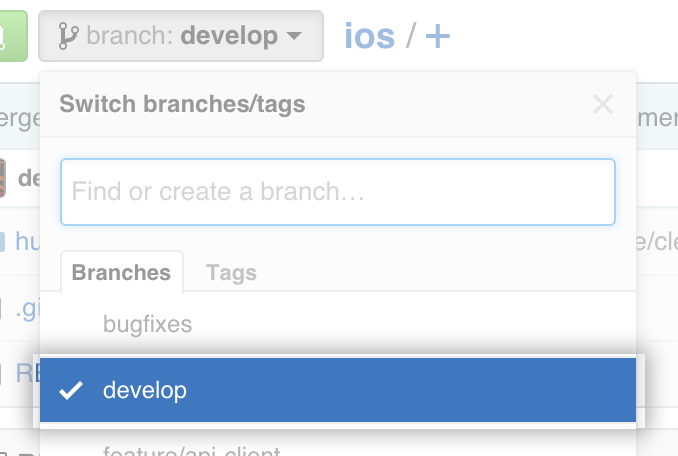Click the folder icon beside "hu"
The width and height of the screenshot is (678, 456).
click(2, 242)
